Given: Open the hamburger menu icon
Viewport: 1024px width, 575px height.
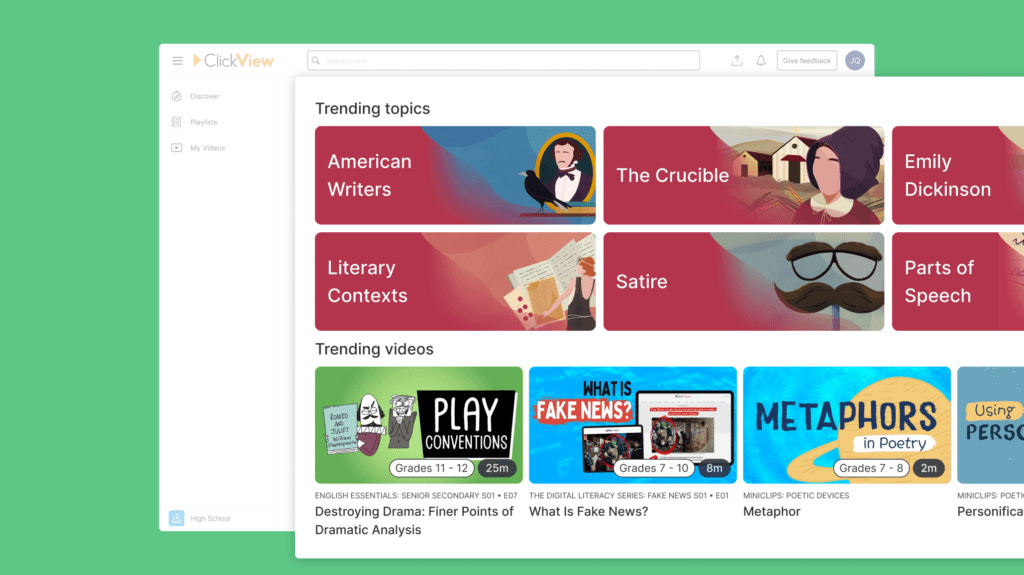Looking at the screenshot, I should tap(178, 61).
